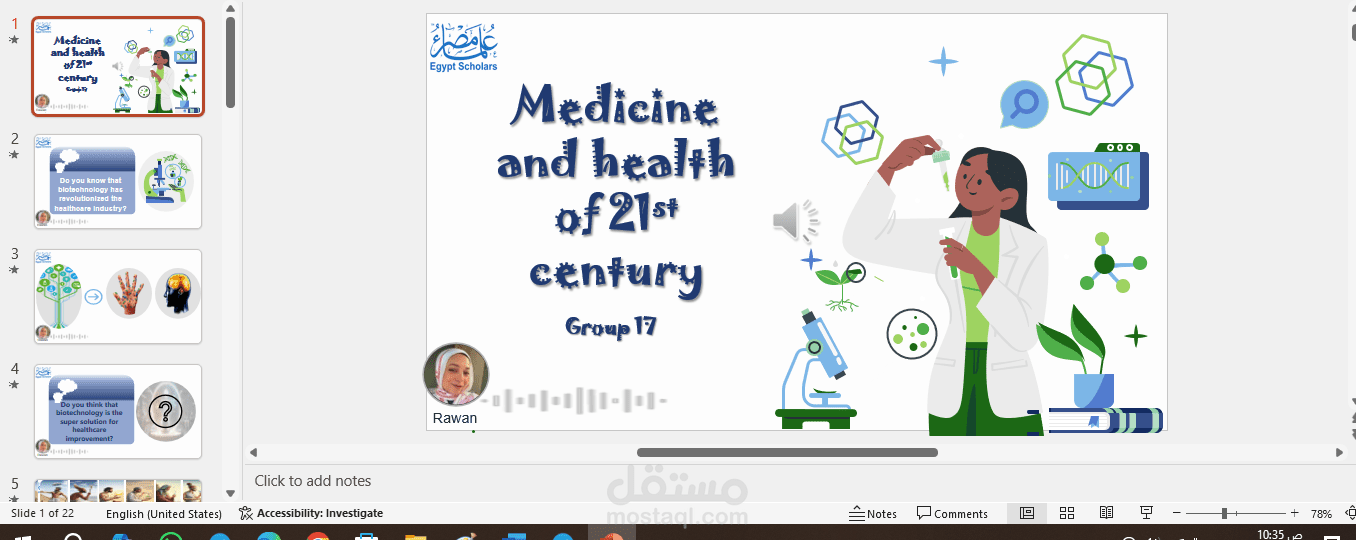Viewport: 1356px width, 540px height.
Task: Click the horizontal scrollbar thumb under the slide
Action: (787, 452)
